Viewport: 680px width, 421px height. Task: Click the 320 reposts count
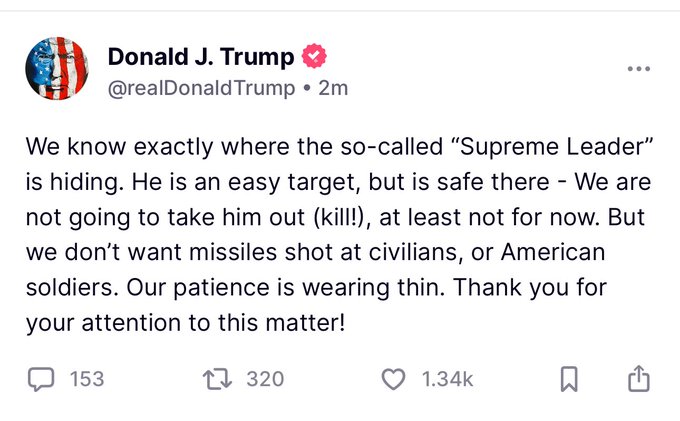click(x=265, y=379)
